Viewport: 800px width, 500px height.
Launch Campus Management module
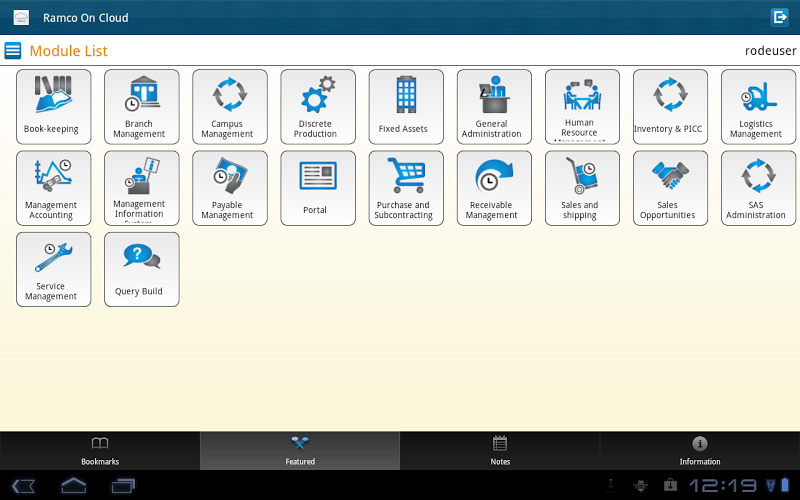tap(230, 107)
